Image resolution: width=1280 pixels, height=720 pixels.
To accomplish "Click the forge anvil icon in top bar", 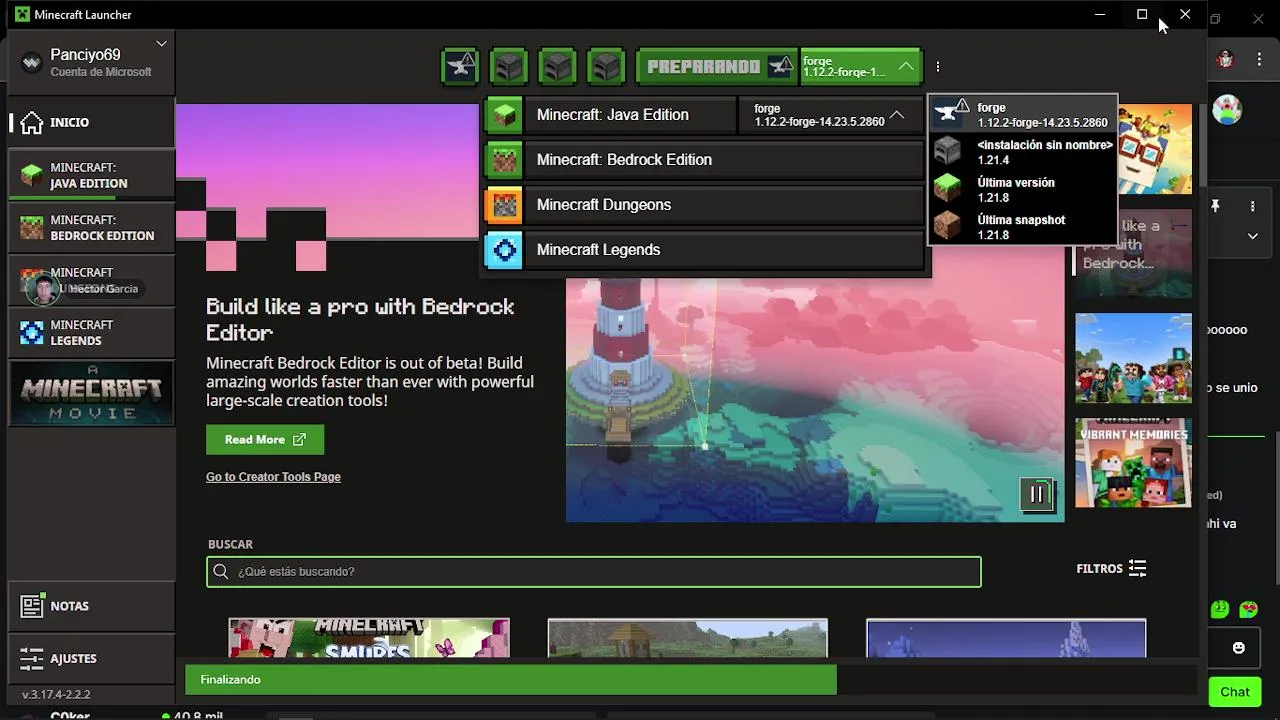I will tap(461, 67).
